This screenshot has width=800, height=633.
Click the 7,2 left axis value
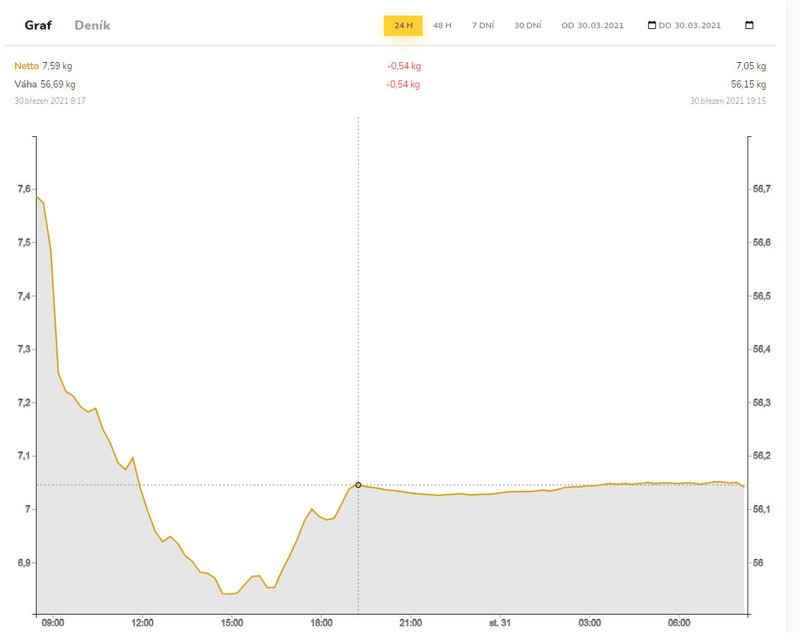[x=24, y=402]
